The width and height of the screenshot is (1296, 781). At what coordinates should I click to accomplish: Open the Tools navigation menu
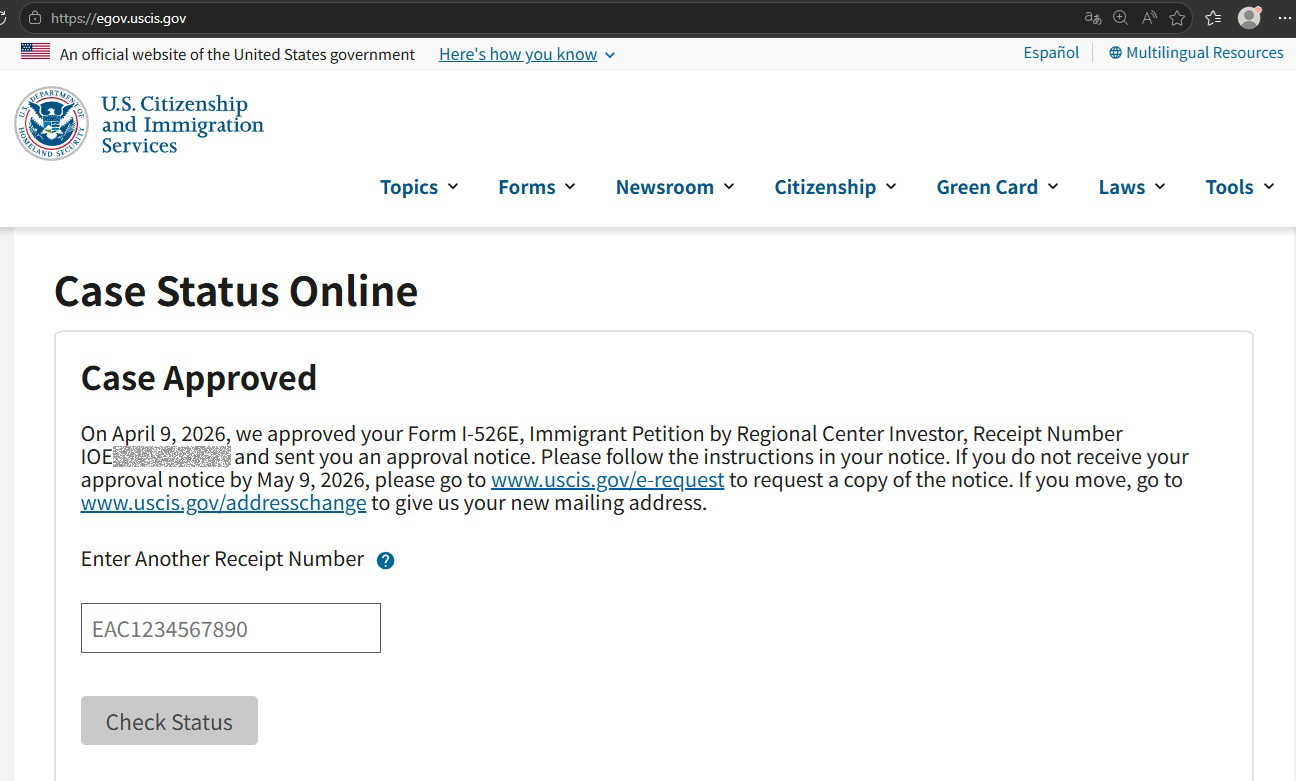tap(1240, 187)
